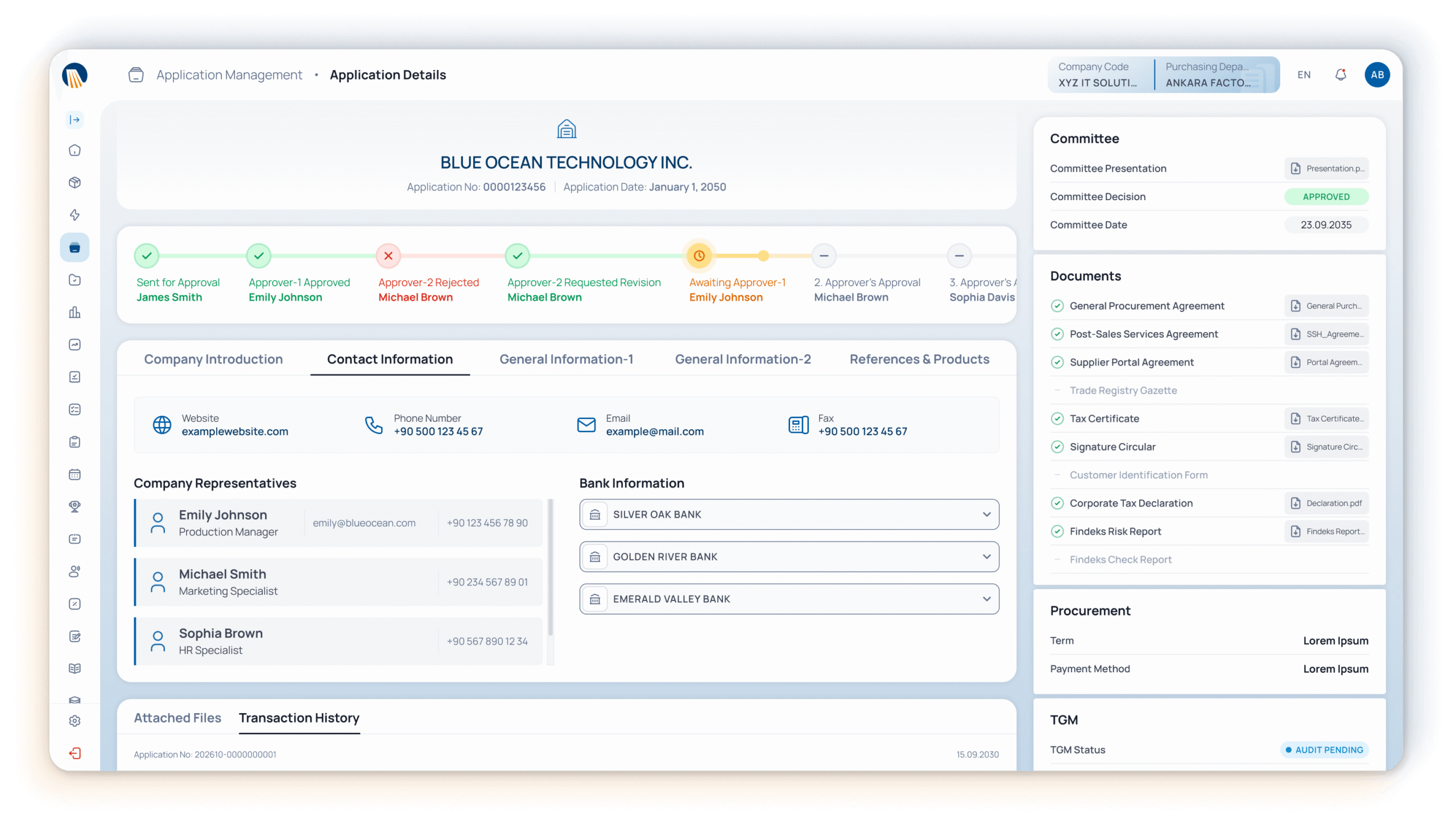Open the home icon in the sidebar

(75, 150)
